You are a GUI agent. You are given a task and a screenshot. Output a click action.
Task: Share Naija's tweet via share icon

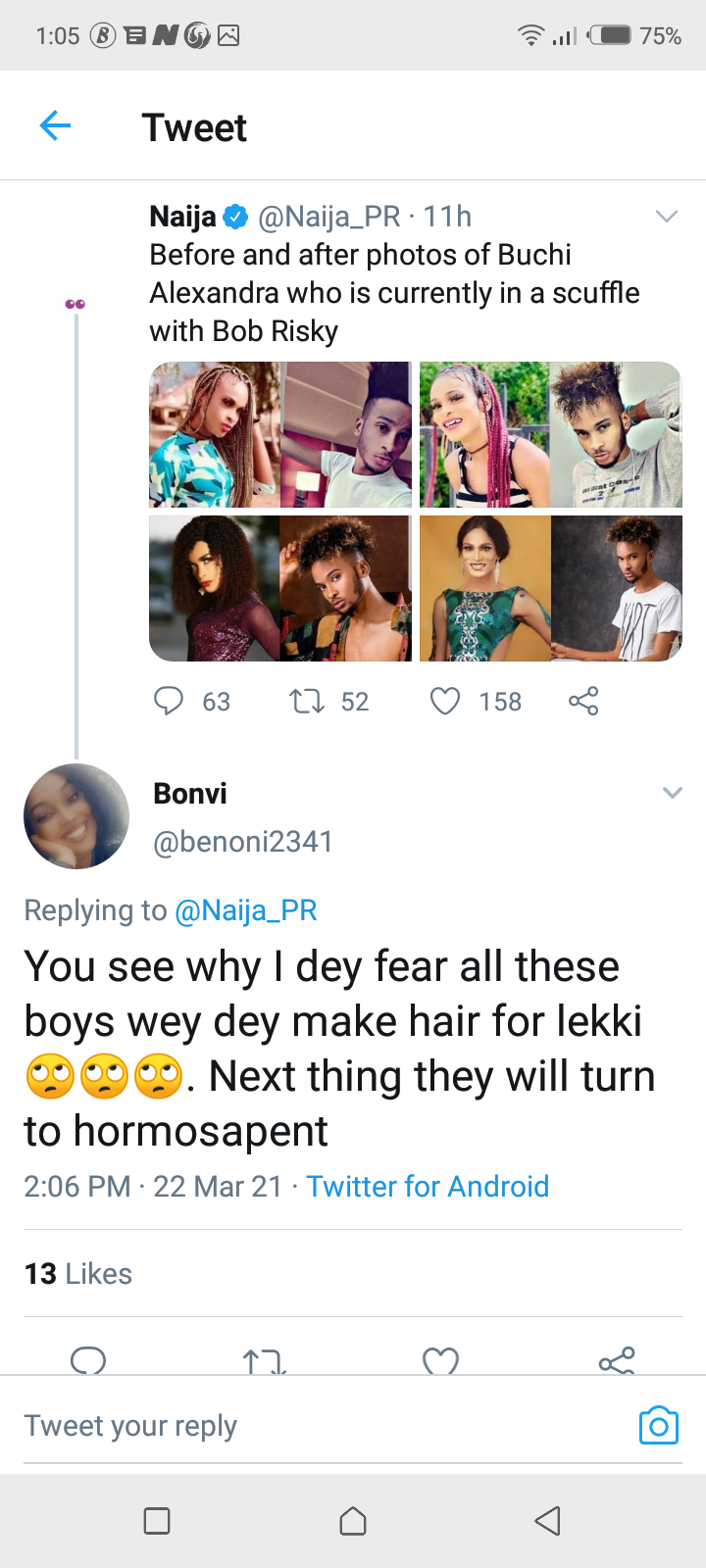tap(583, 701)
